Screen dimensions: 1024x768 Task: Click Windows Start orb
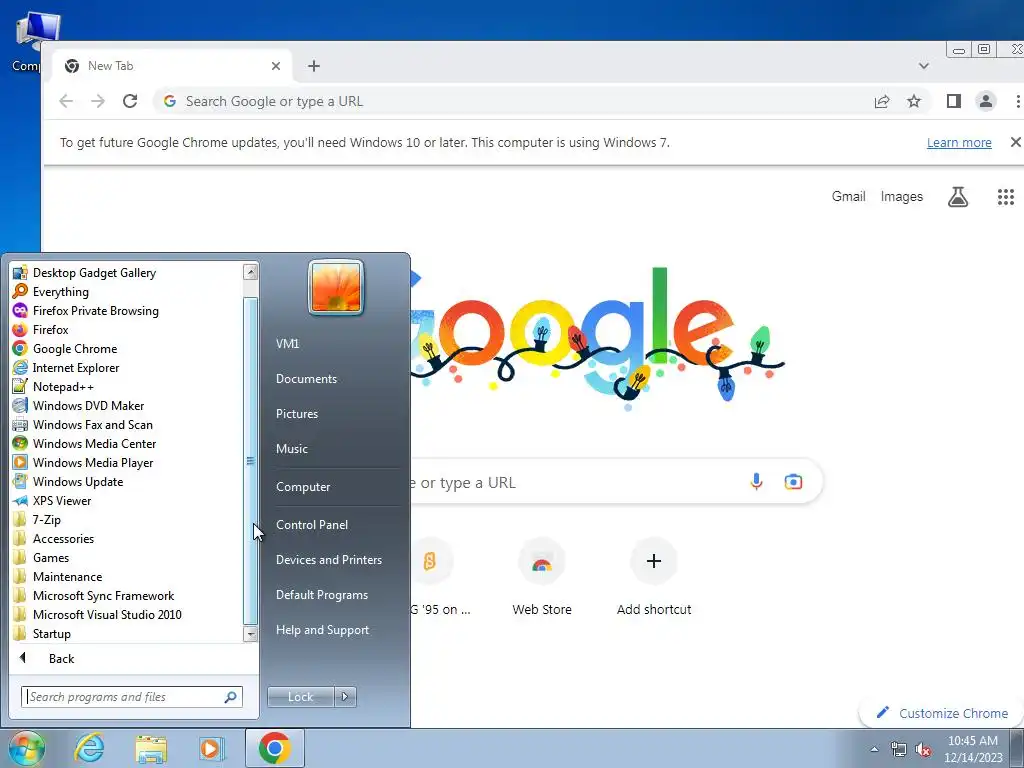(26, 748)
